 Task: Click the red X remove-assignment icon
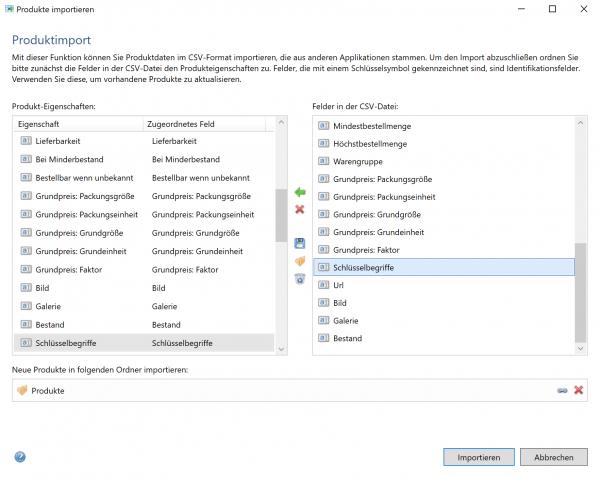tap(299, 209)
